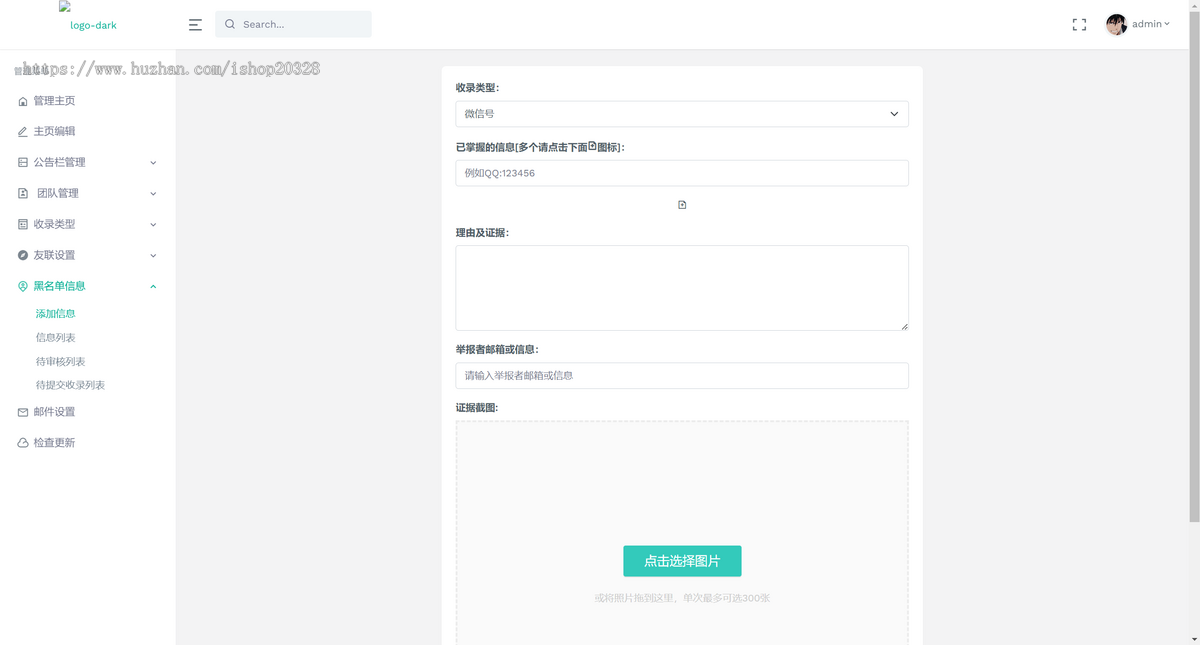This screenshot has width=1200, height=645.
Task: Select 添加信息 submenu item
Action: pos(56,314)
